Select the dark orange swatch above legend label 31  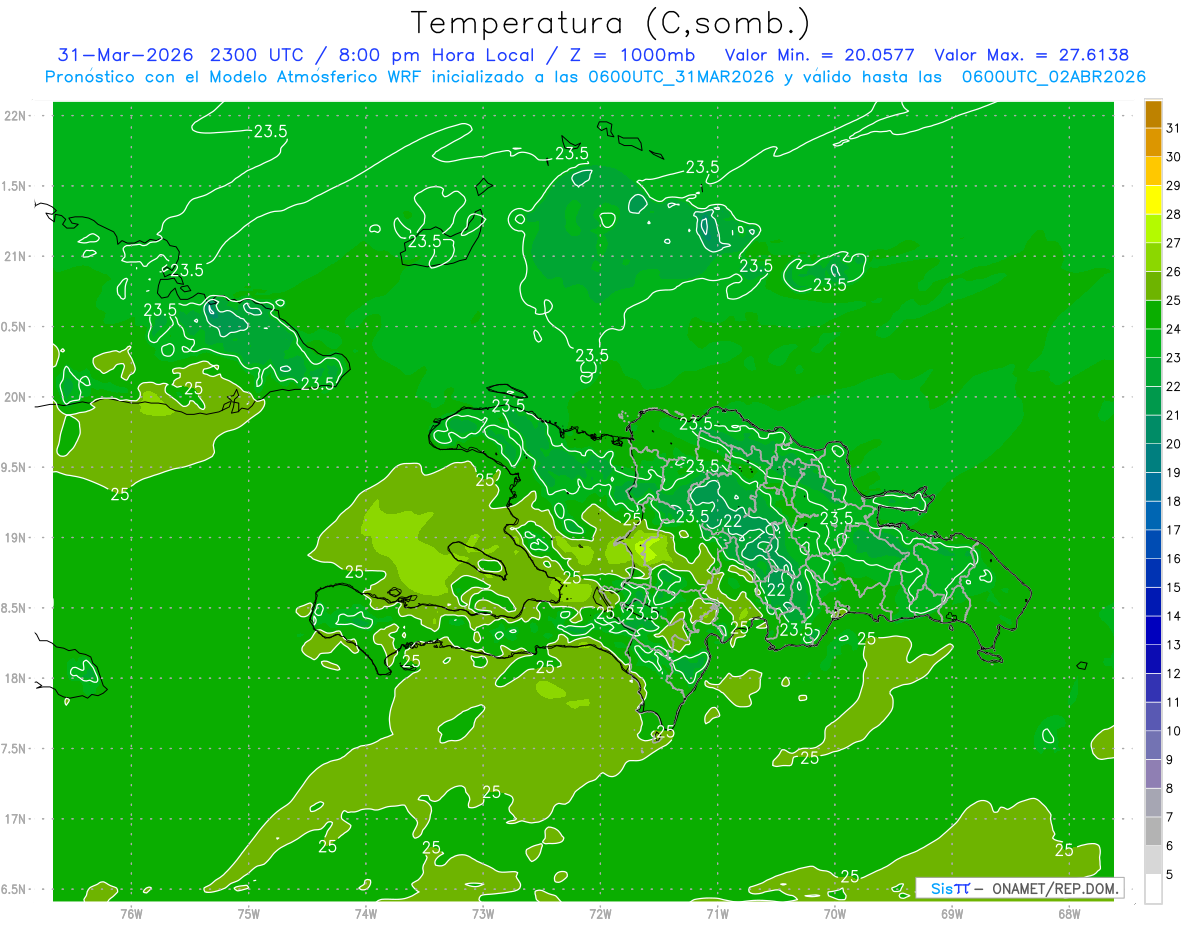[1153, 114]
